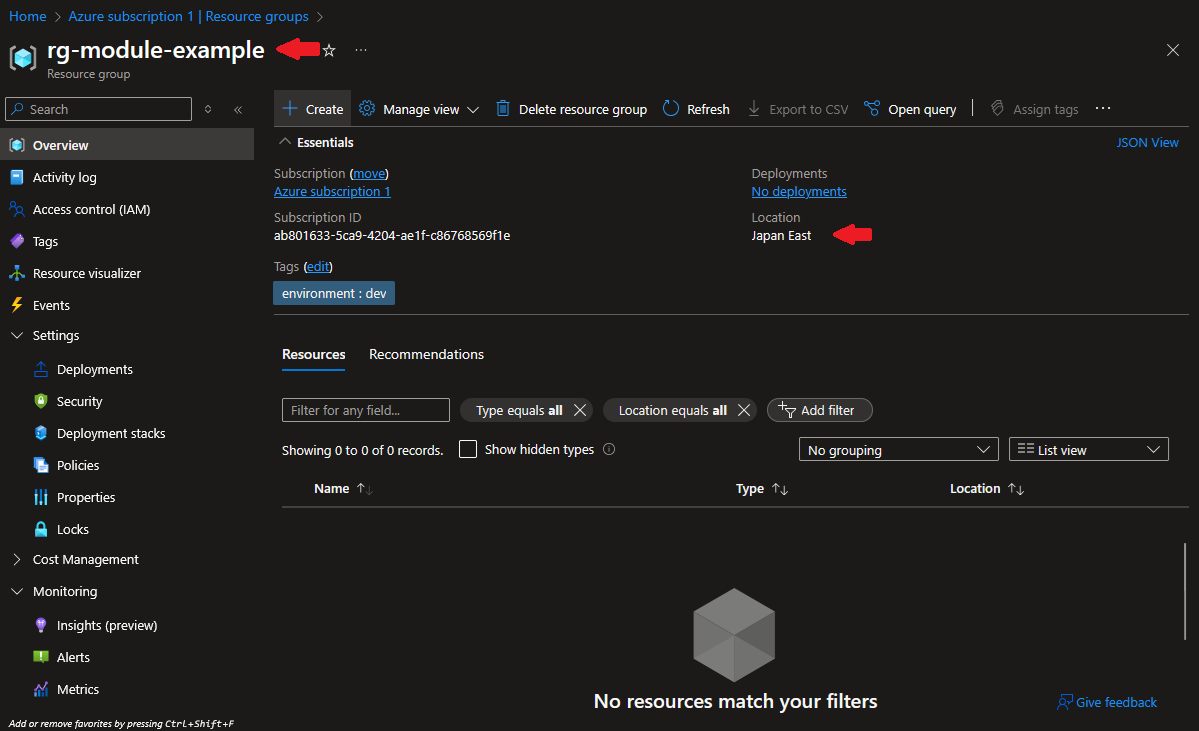Screen dimensions: 1199x731
Task: Go to Home breadcrumb
Action: click(x=28, y=16)
